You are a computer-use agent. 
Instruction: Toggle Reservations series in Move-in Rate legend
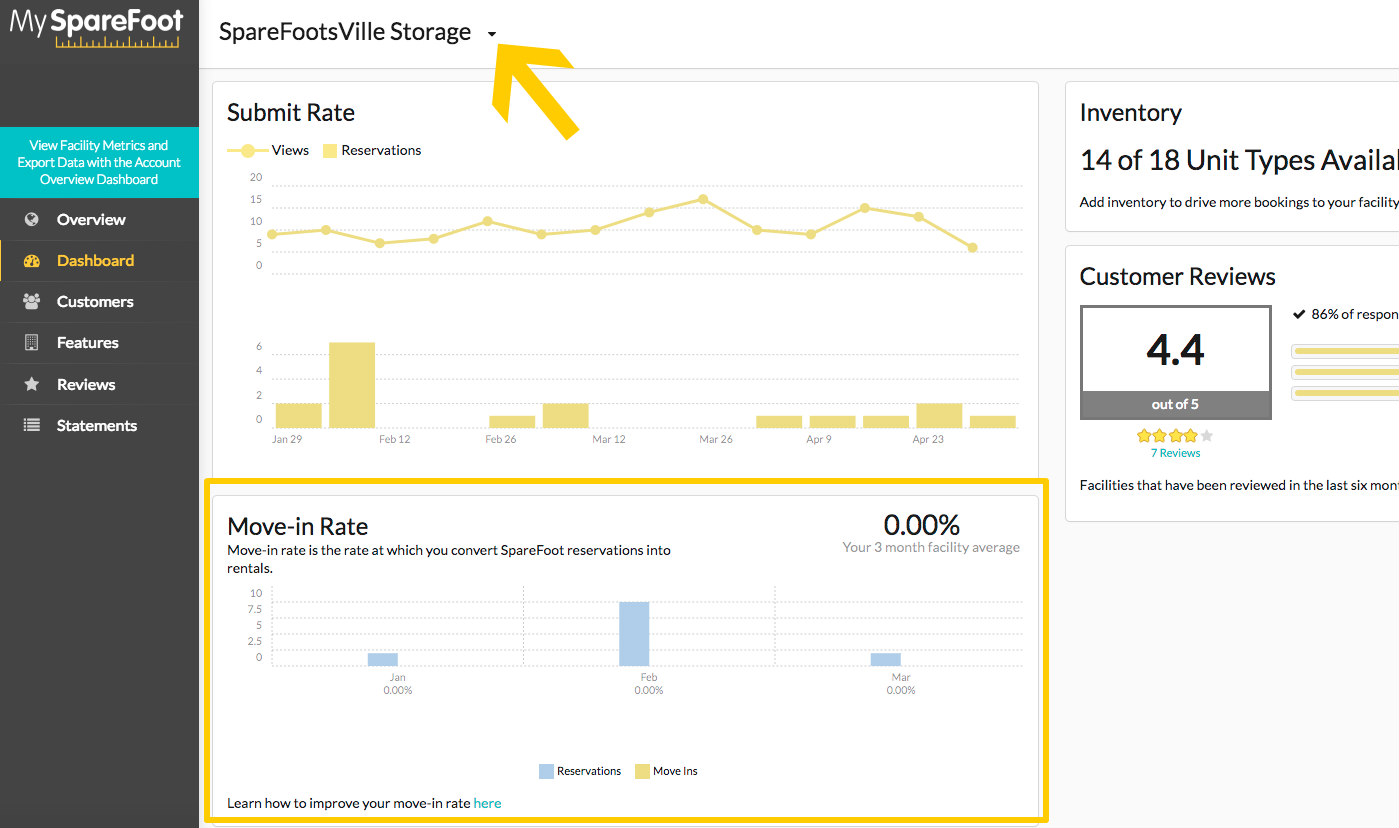click(580, 771)
